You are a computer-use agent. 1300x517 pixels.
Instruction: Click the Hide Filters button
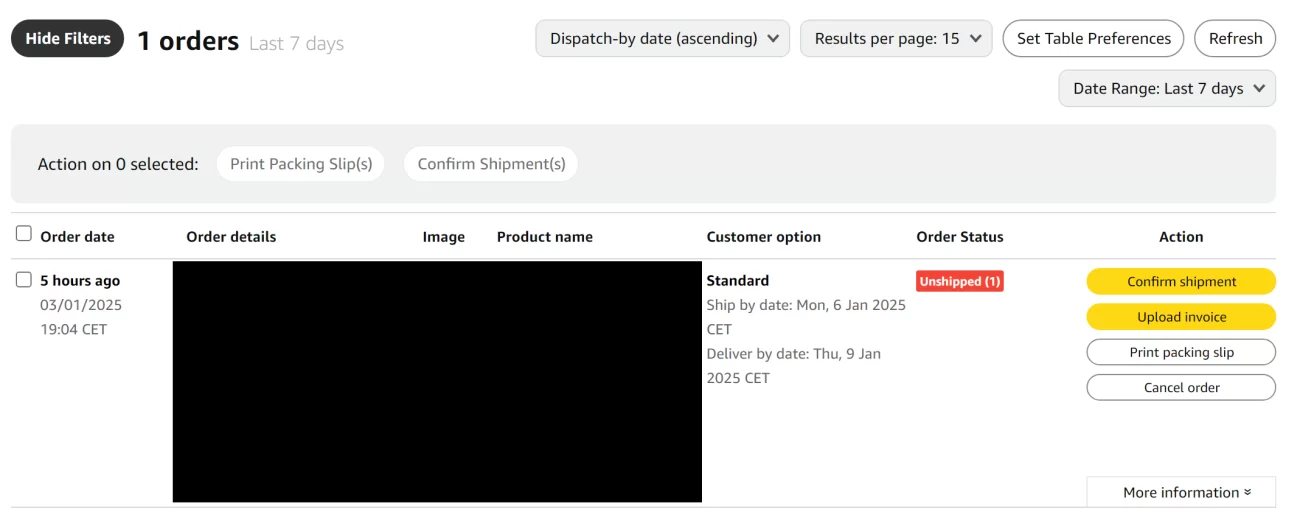click(x=68, y=38)
